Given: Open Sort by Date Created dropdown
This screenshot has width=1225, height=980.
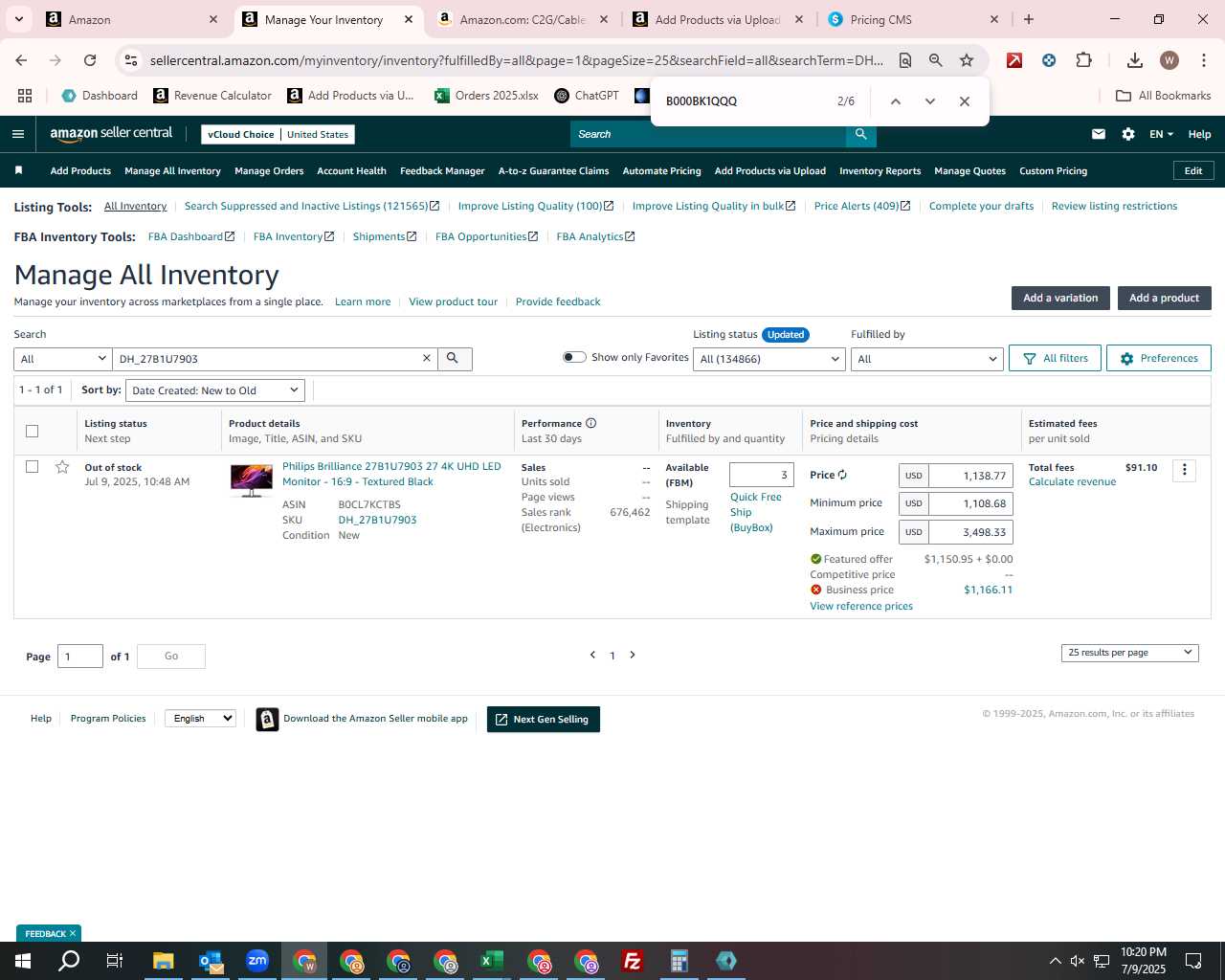Looking at the screenshot, I should point(215,390).
